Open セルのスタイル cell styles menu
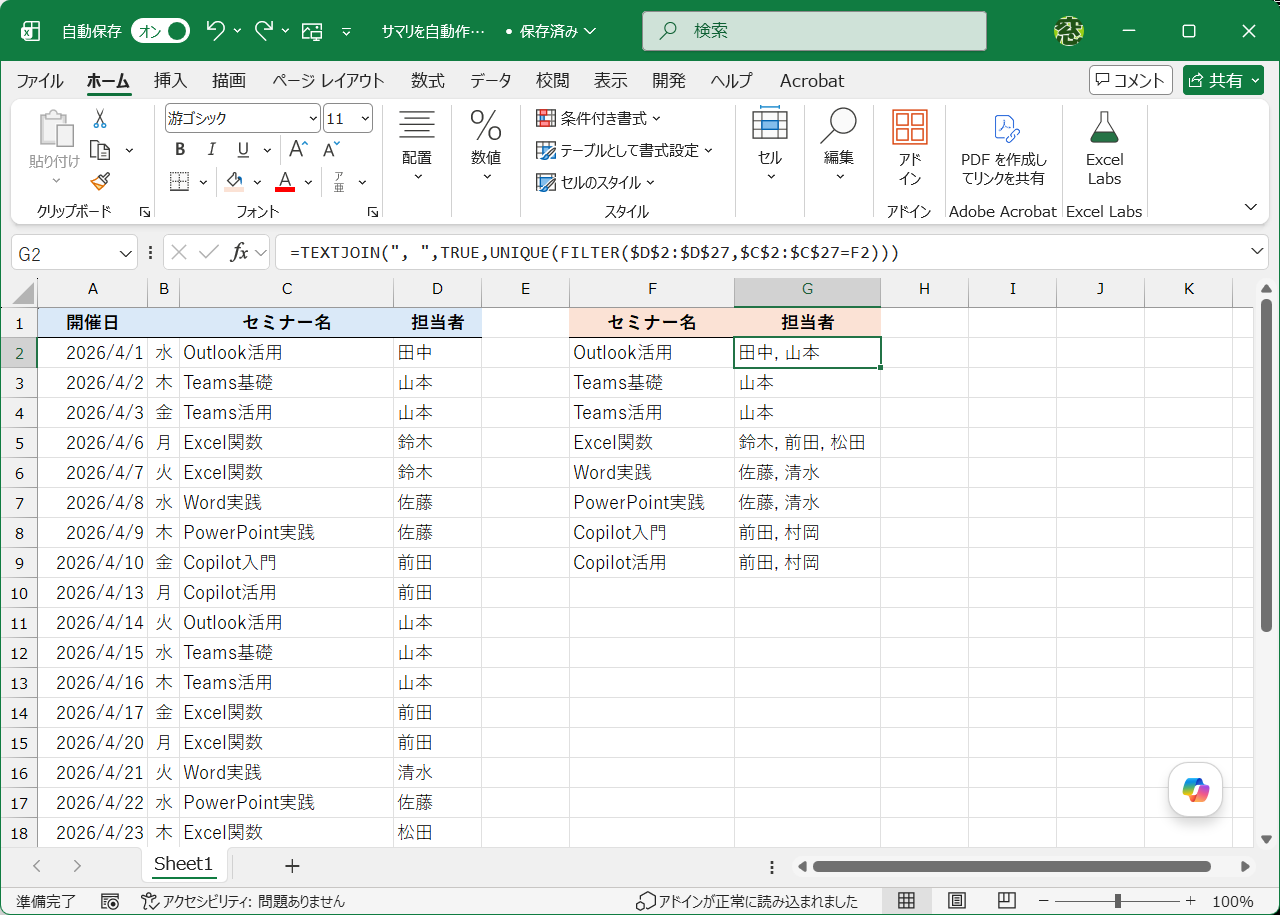 click(595, 182)
